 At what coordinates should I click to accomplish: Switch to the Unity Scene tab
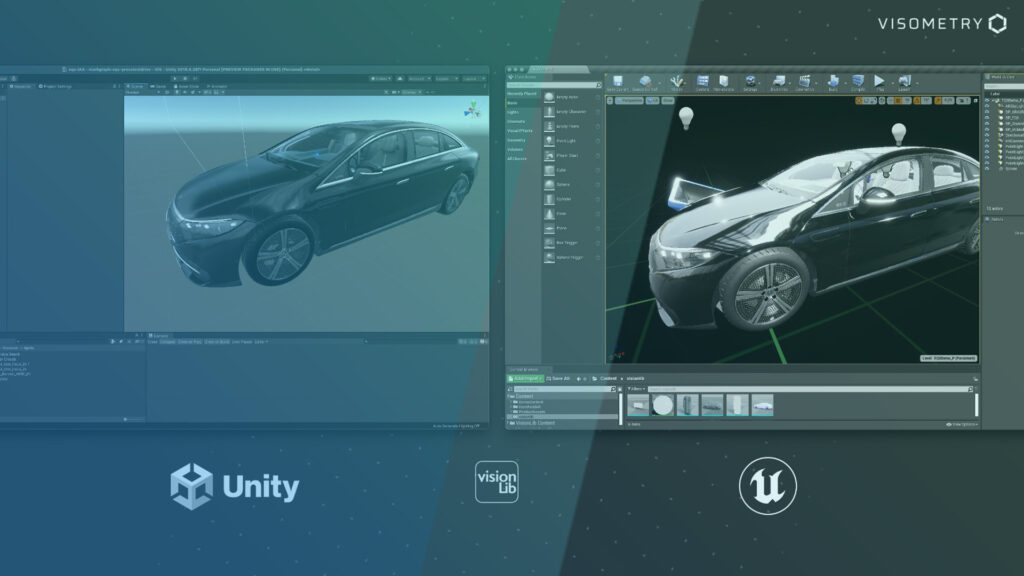[x=136, y=86]
